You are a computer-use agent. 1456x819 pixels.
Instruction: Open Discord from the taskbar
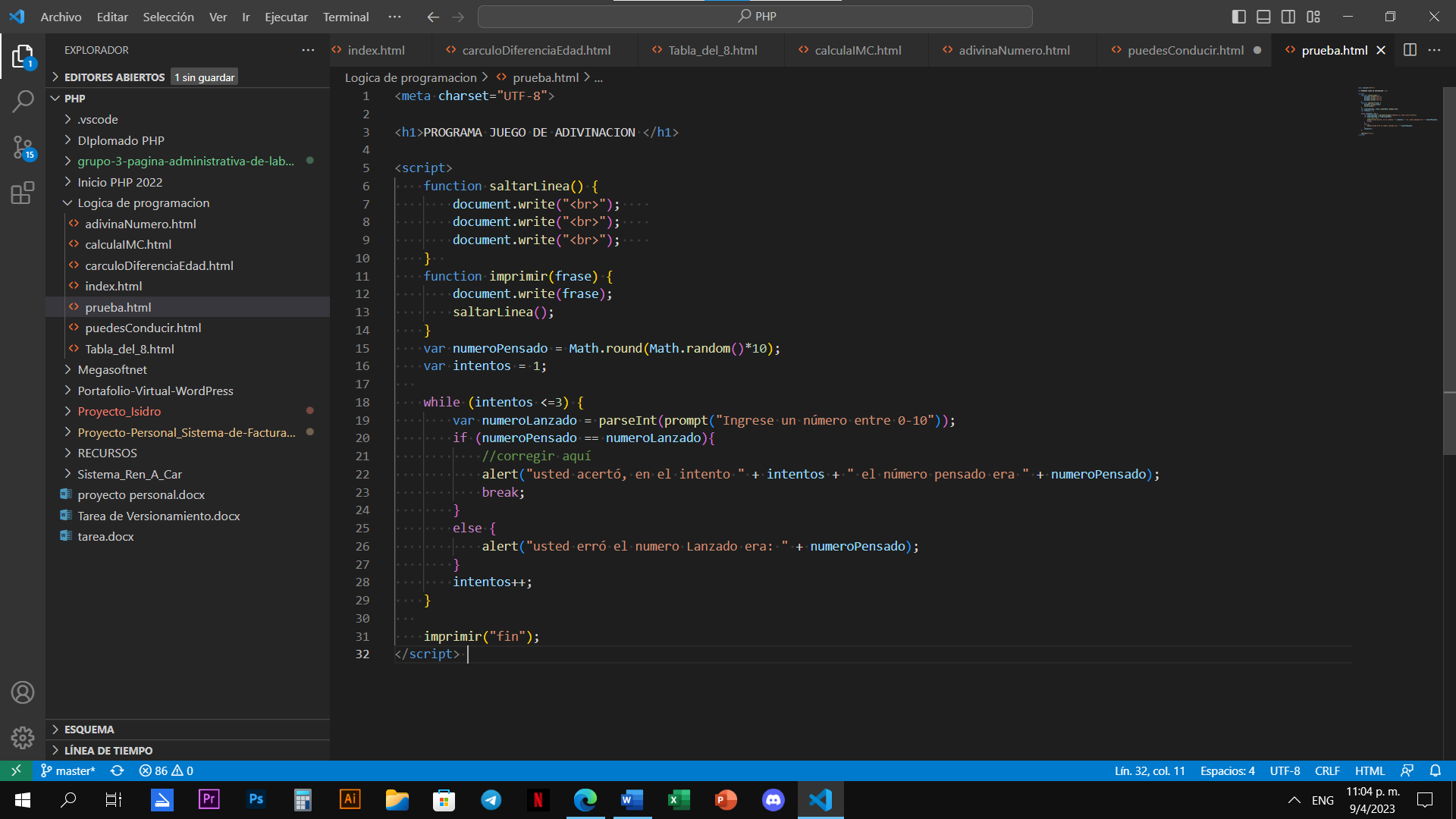click(x=773, y=800)
